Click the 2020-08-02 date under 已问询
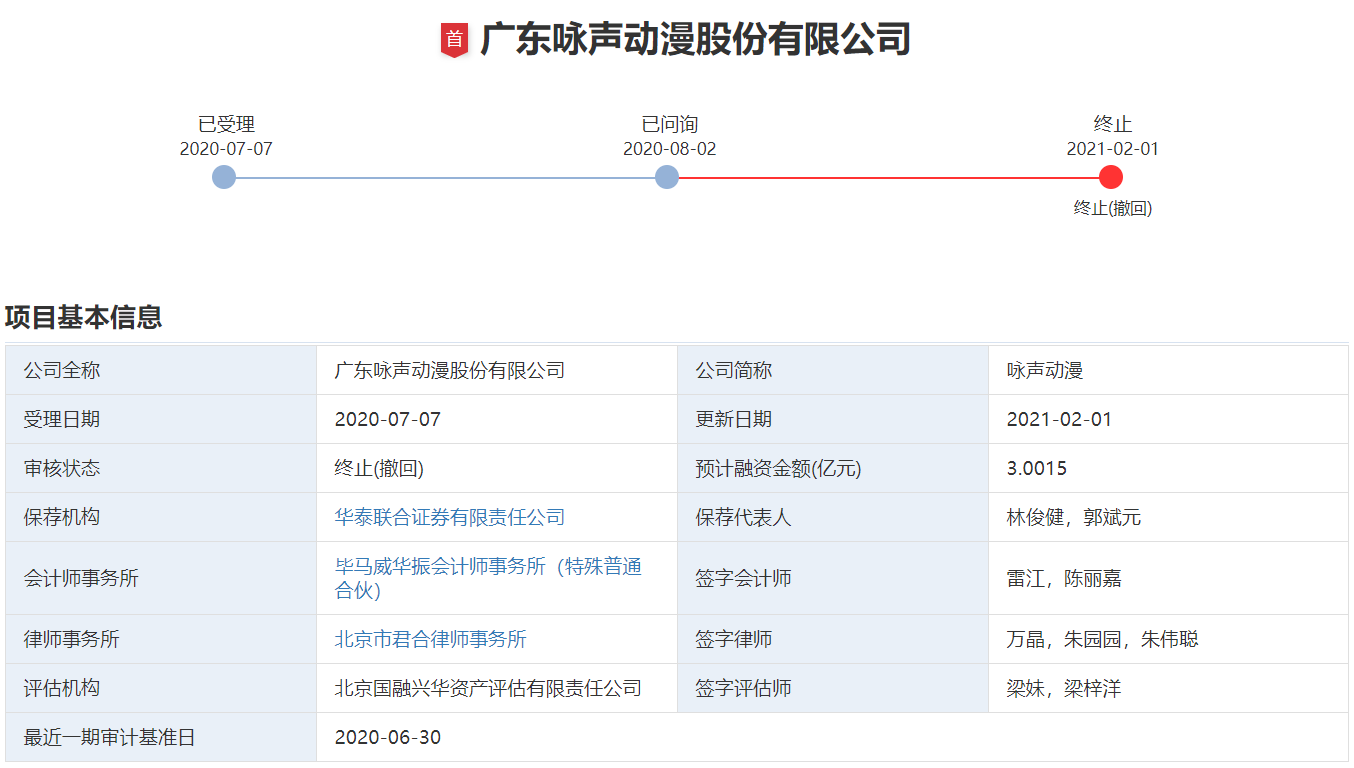The width and height of the screenshot is (1354, 768). (670, 149)
